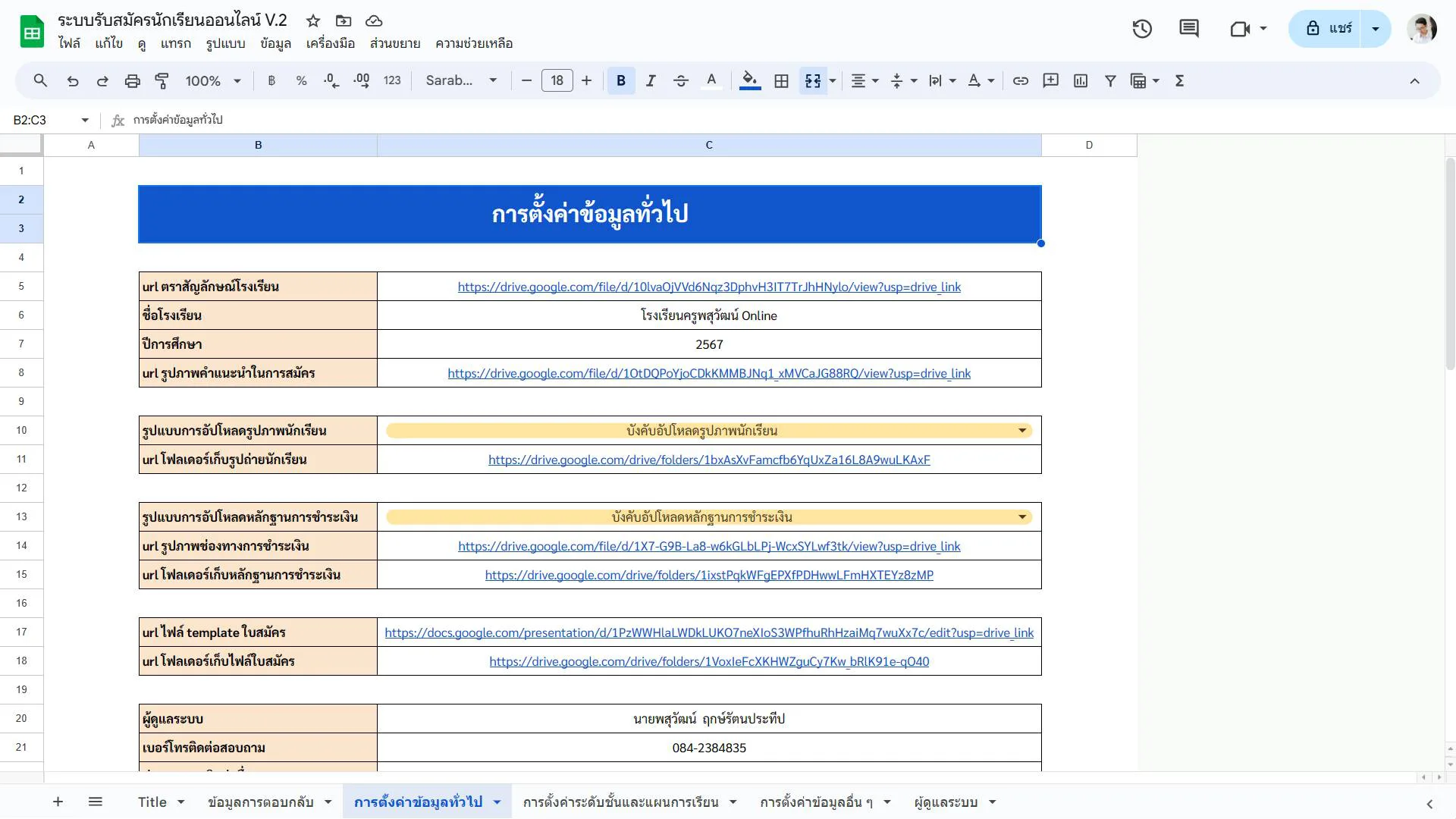Open functions sigma icon
Screen dimensions: 1456x819
click(x=1179, y=80)
